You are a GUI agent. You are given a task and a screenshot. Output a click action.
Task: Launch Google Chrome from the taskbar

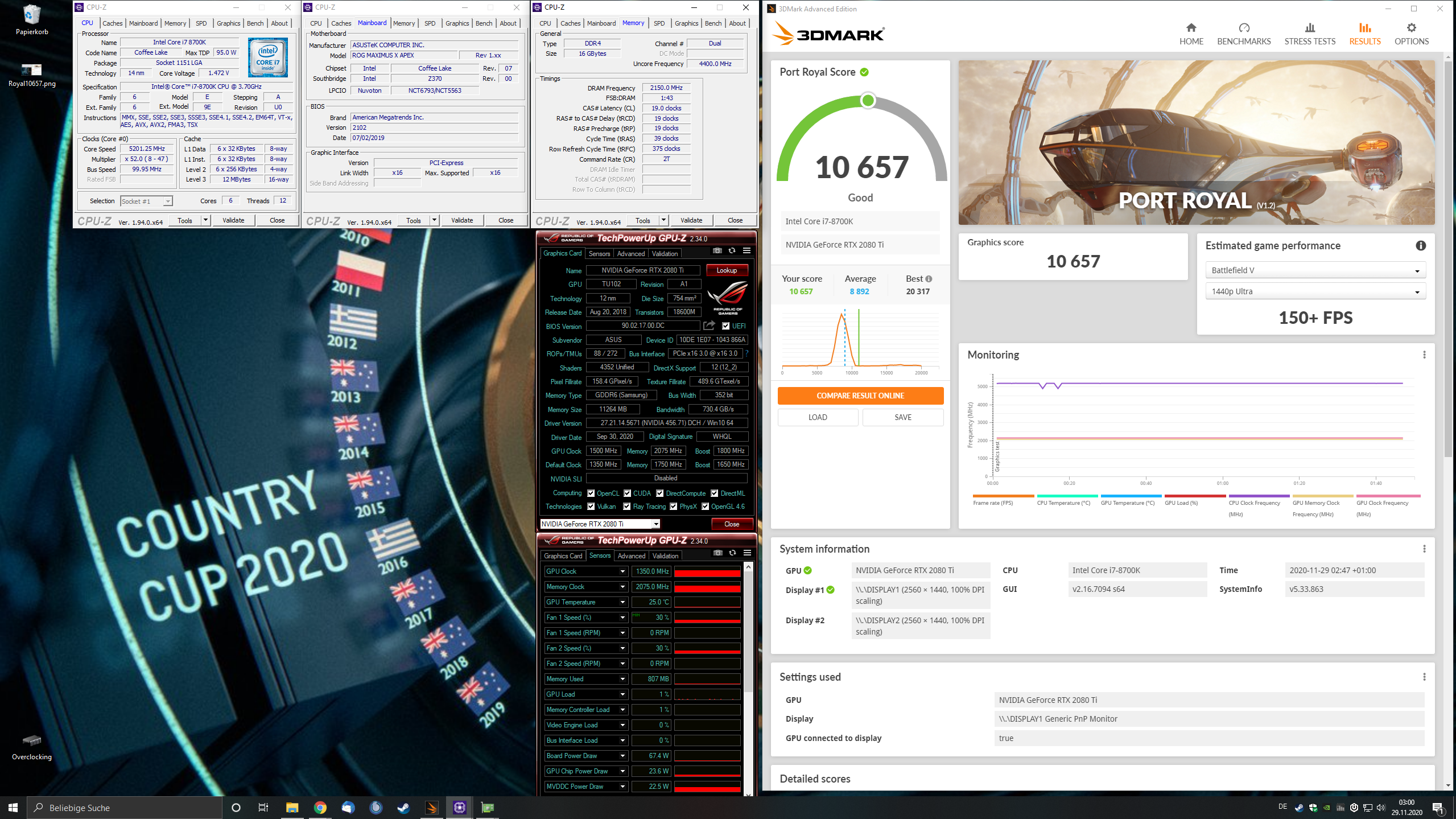pos(320,808)
